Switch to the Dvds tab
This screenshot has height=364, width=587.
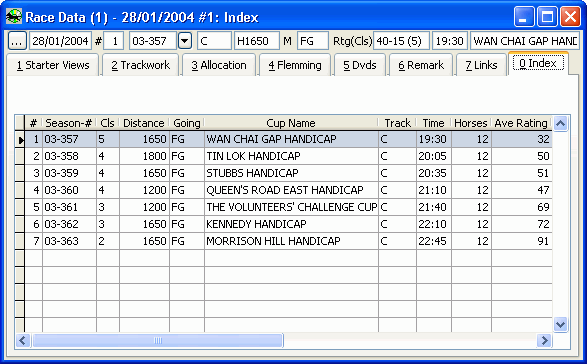(360, 65)
